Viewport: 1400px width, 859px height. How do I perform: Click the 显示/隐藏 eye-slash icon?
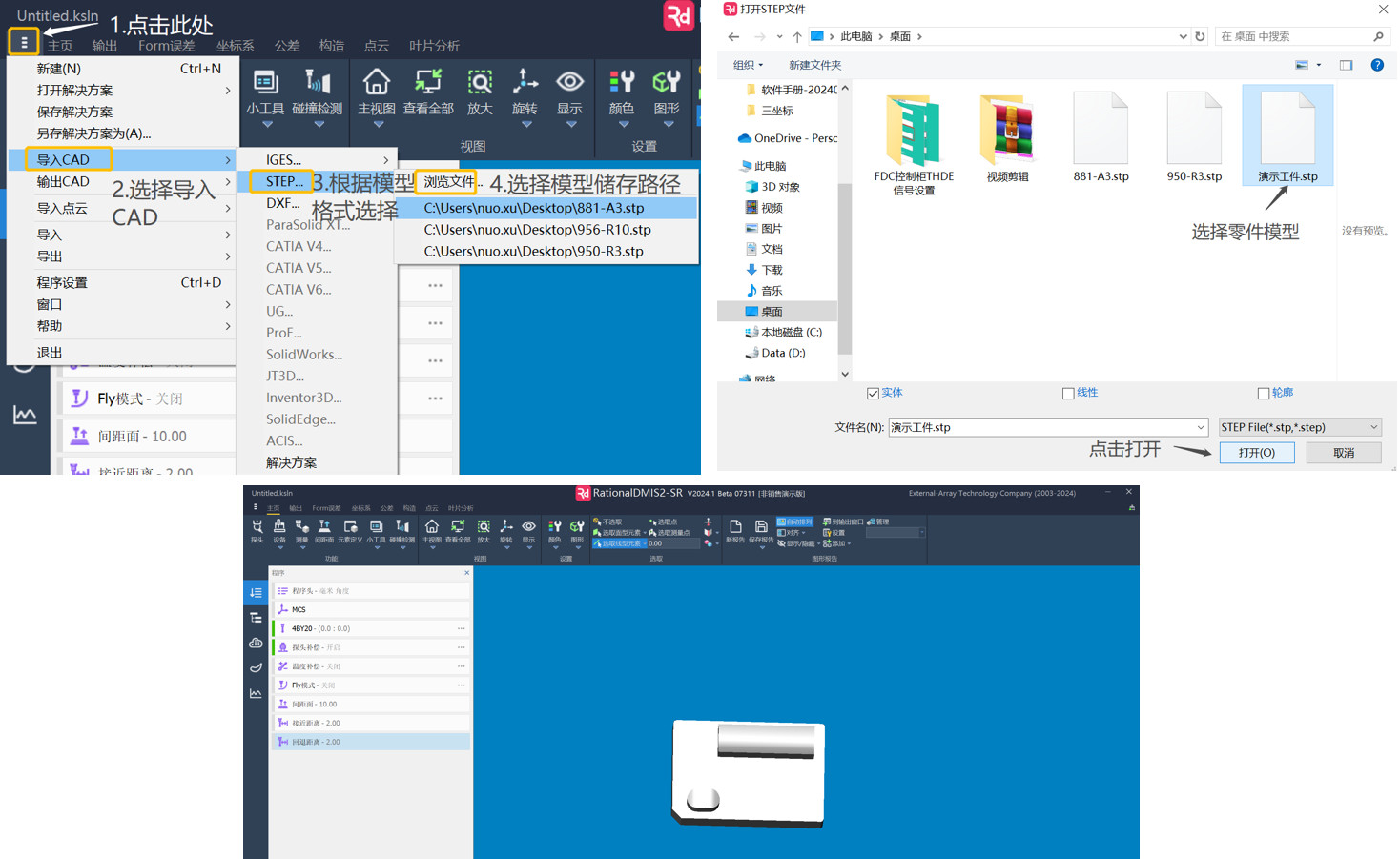pyautogui.click(x=782, y=543)
